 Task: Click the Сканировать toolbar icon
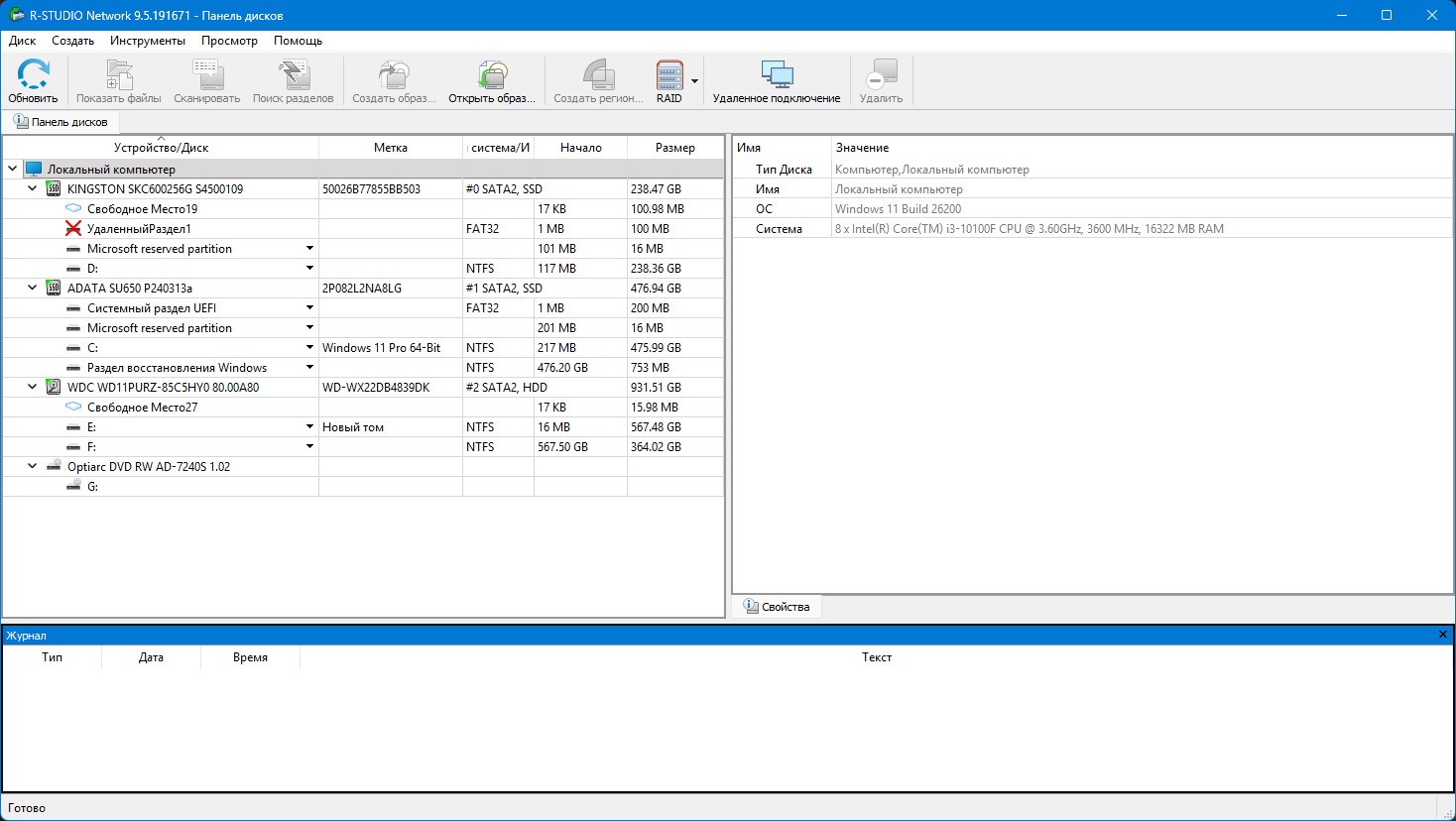[207, 75]
